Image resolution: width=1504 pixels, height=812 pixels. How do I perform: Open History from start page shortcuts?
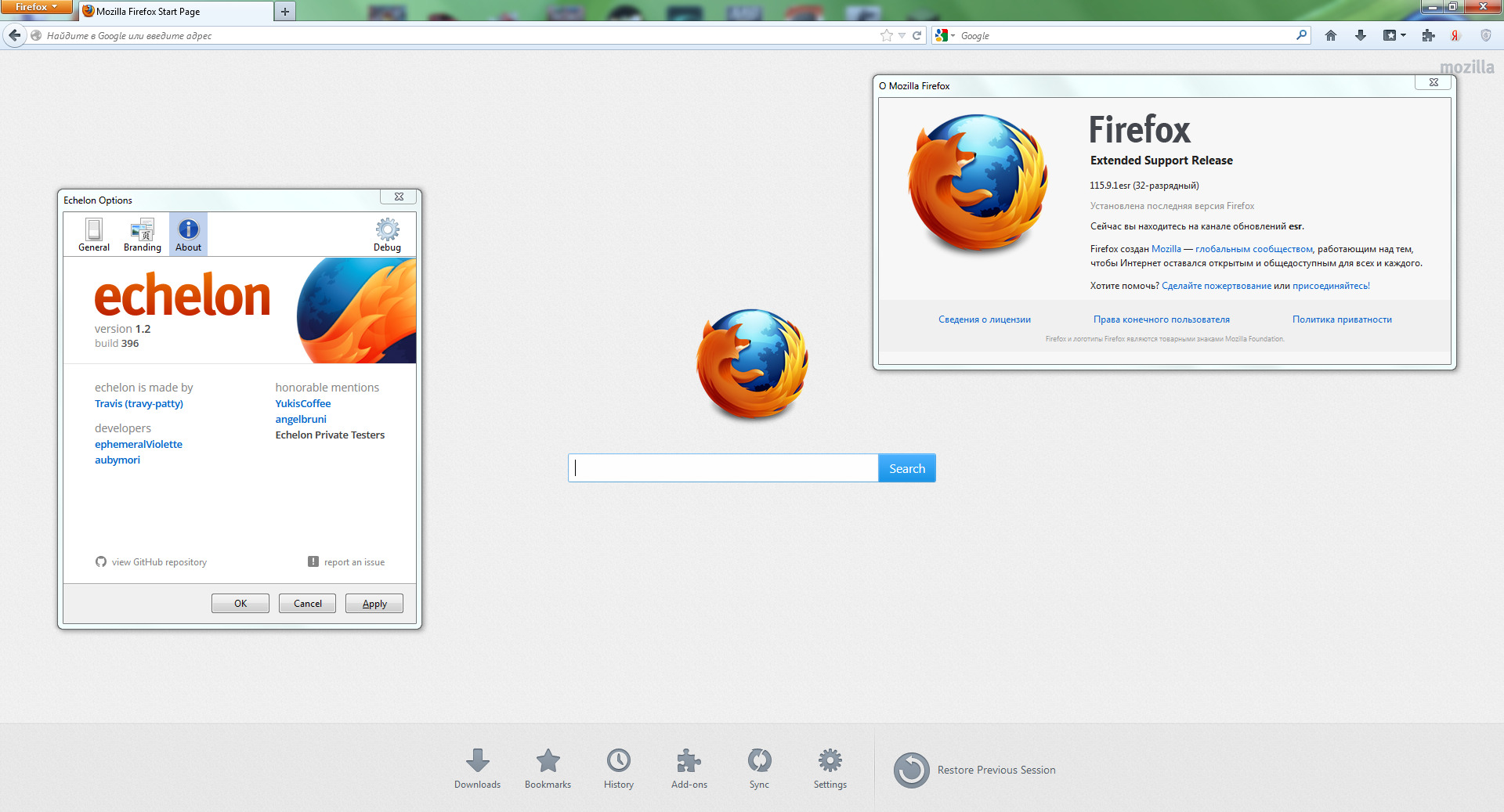tap(618, 768)
